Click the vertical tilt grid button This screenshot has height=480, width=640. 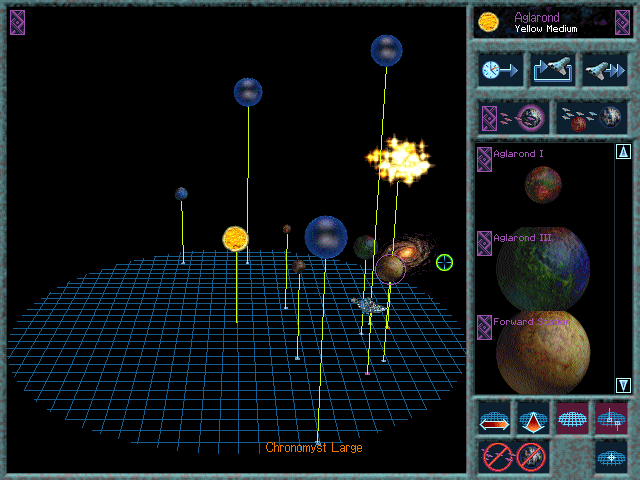coord(533,418)
